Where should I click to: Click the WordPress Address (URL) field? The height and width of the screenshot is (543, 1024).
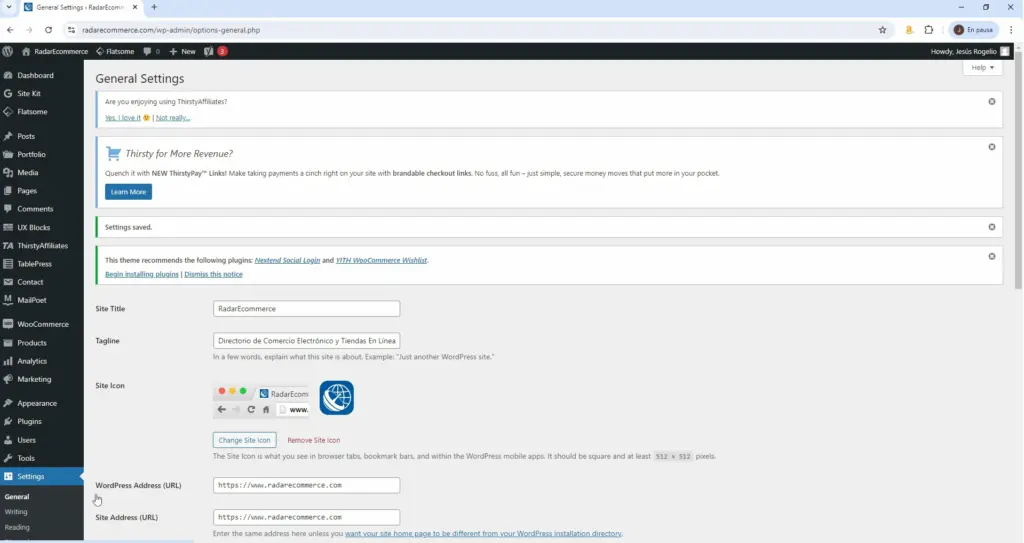(x=306, y=485)
